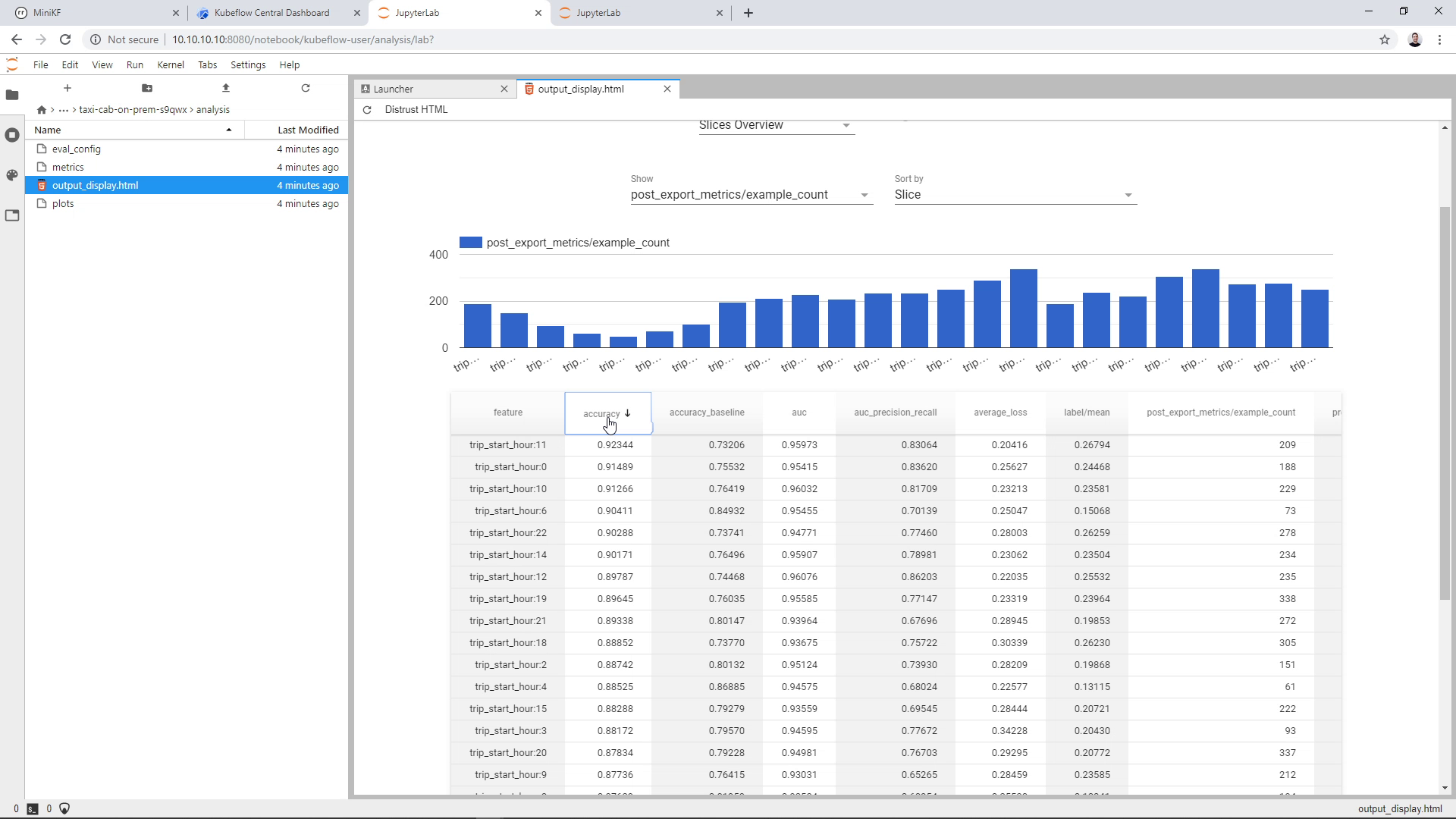The image size is (1456, 819).
Task: Open the Kernel menu
Action: click(x=171, y=65)
